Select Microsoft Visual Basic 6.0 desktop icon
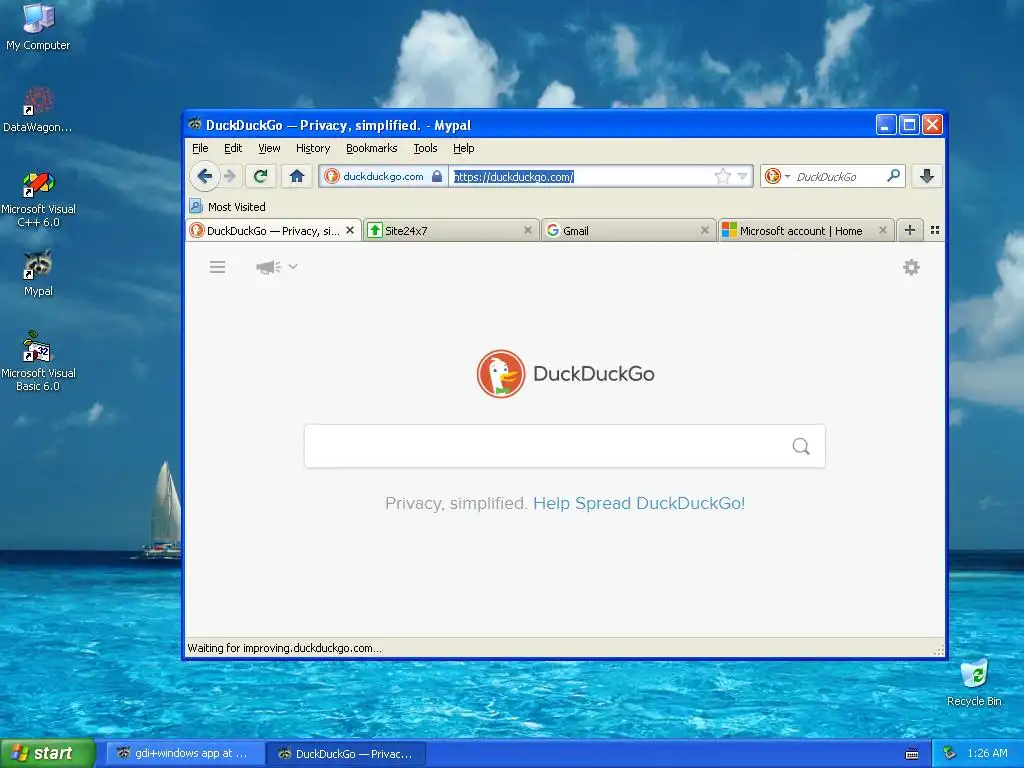This screenshot has height=768, width=1024. tap(38, 362)
